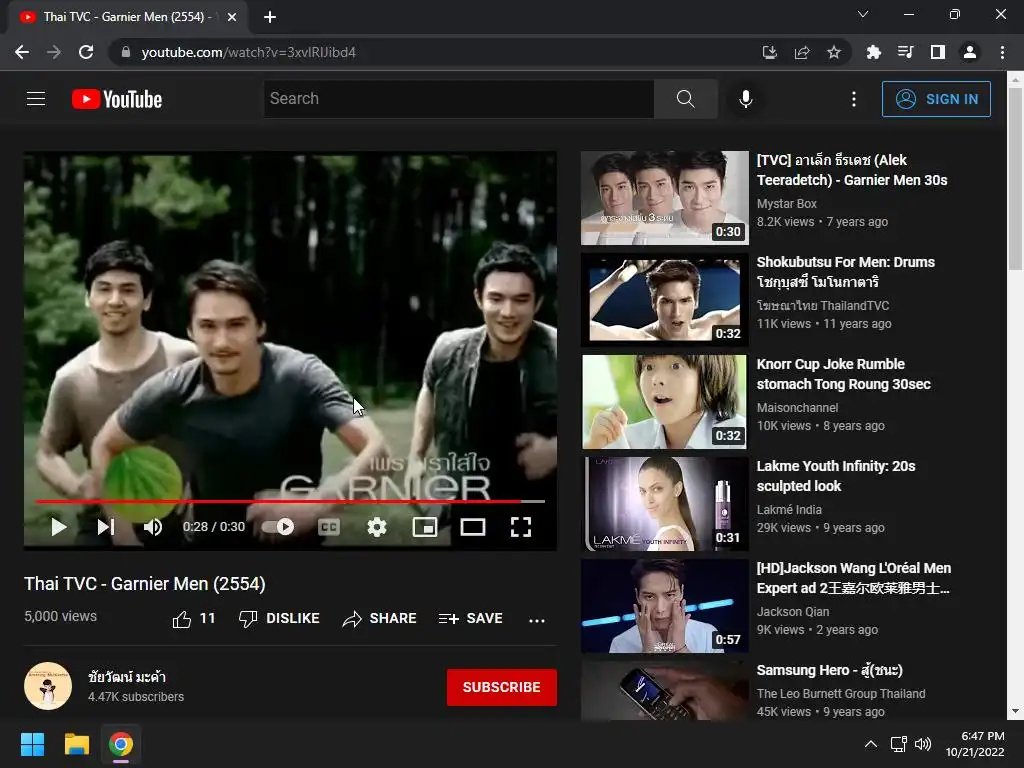This screenshot has width=1024, height=768.
Task: Click Mystar Box channel name
Action: [786, 204]
